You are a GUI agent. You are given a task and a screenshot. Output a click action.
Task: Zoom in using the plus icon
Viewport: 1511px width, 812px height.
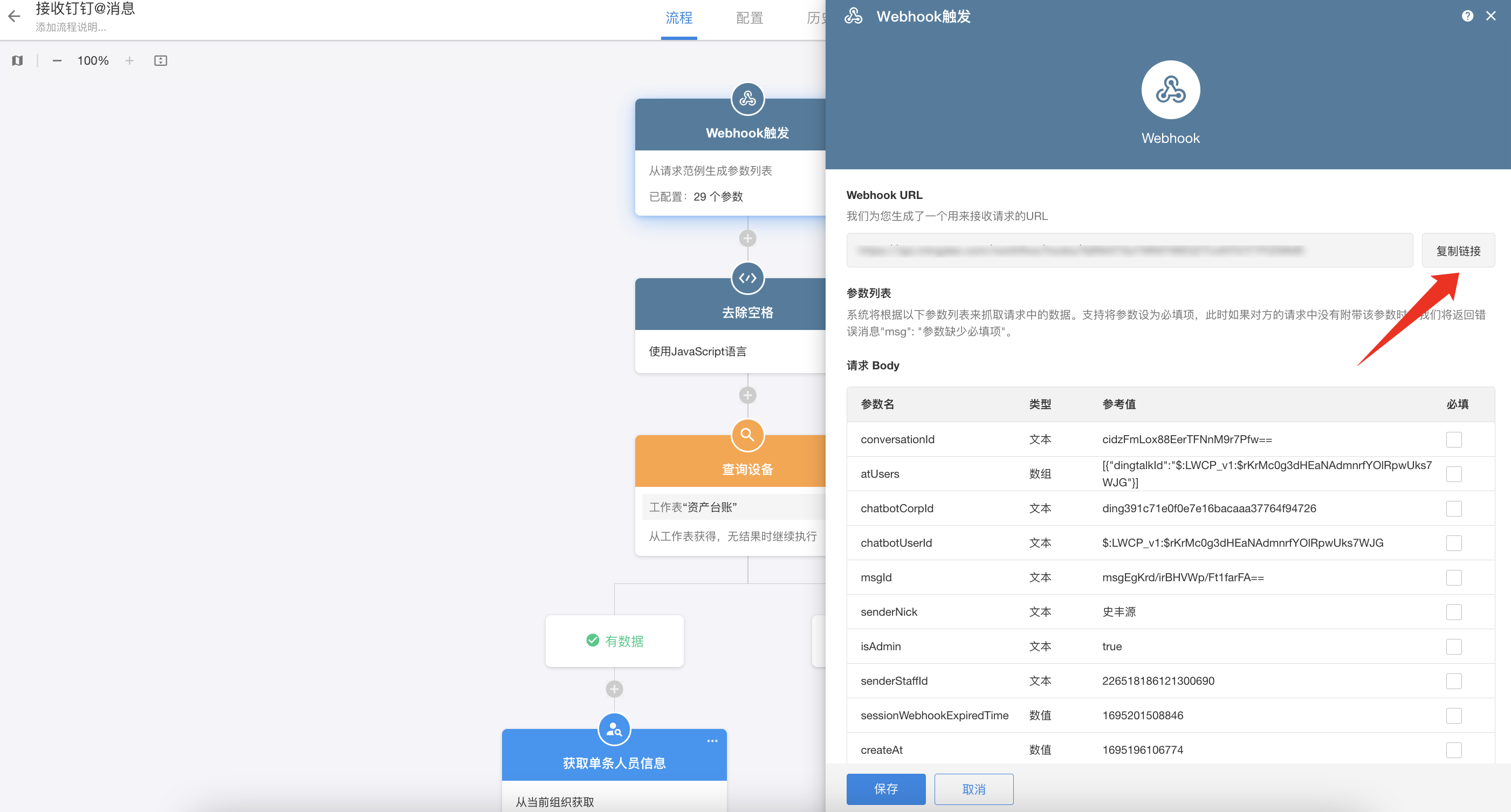click(129, 60)
